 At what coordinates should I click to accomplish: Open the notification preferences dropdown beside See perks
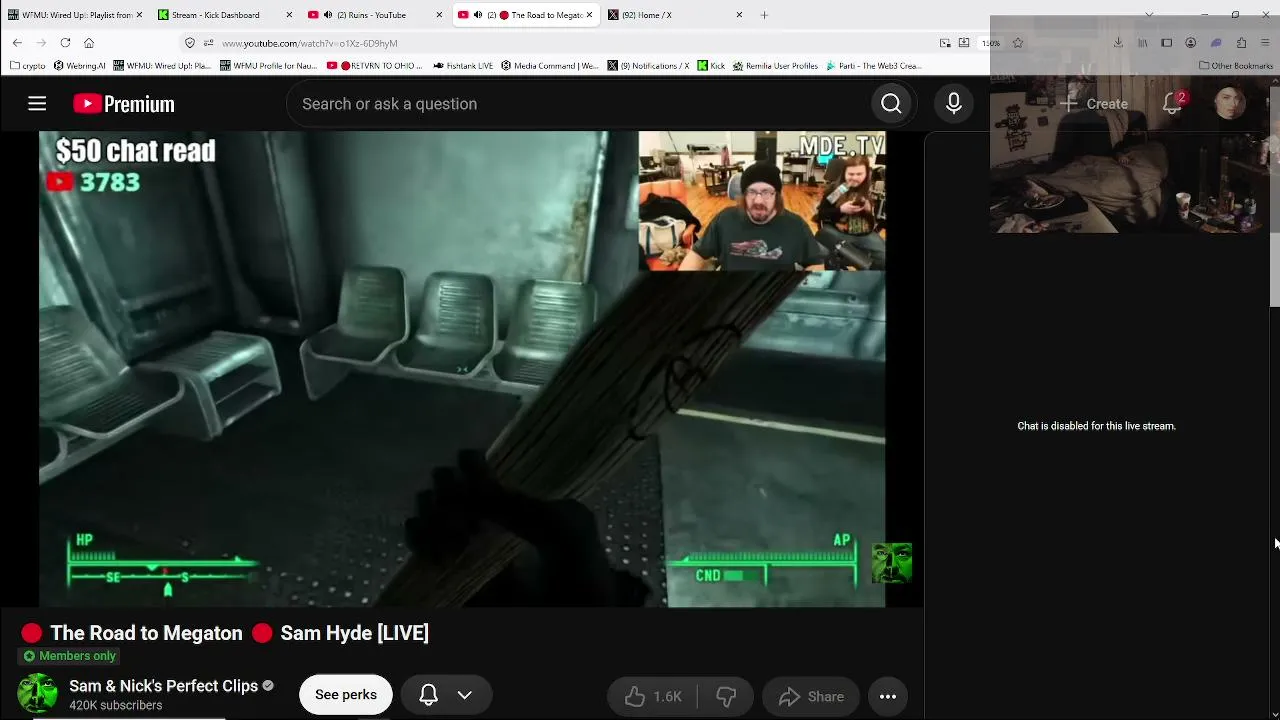(446, 695)
